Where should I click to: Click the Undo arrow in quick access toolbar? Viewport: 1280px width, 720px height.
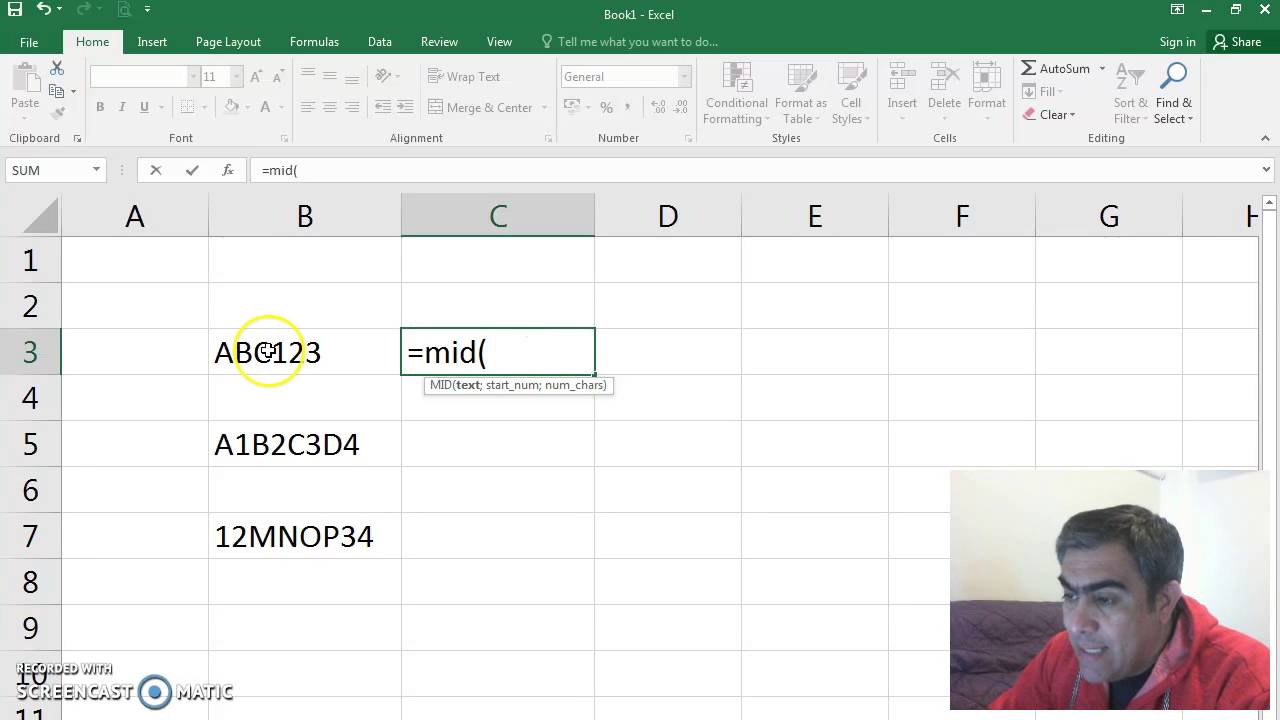coord(43,9)
